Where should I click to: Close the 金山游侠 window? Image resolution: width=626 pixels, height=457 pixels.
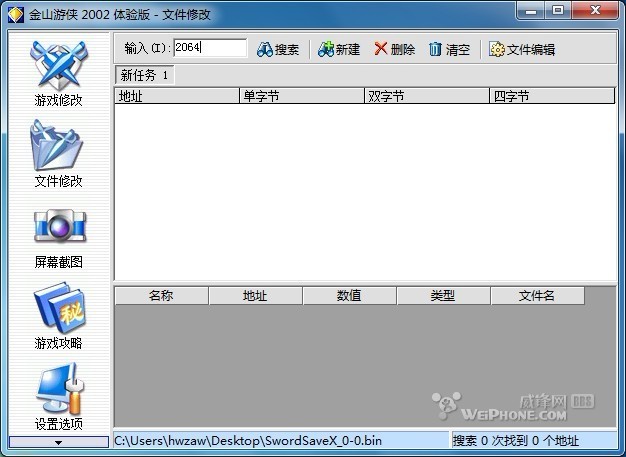(595, 11)
